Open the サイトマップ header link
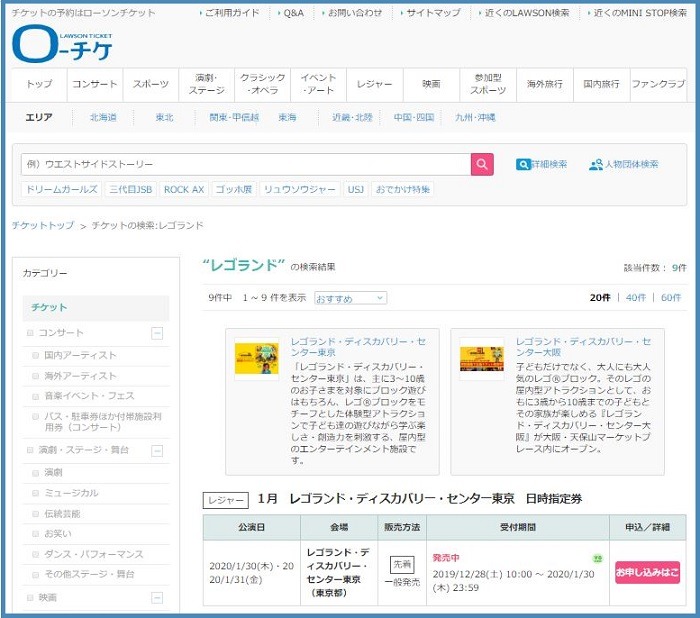 (433, 13)
